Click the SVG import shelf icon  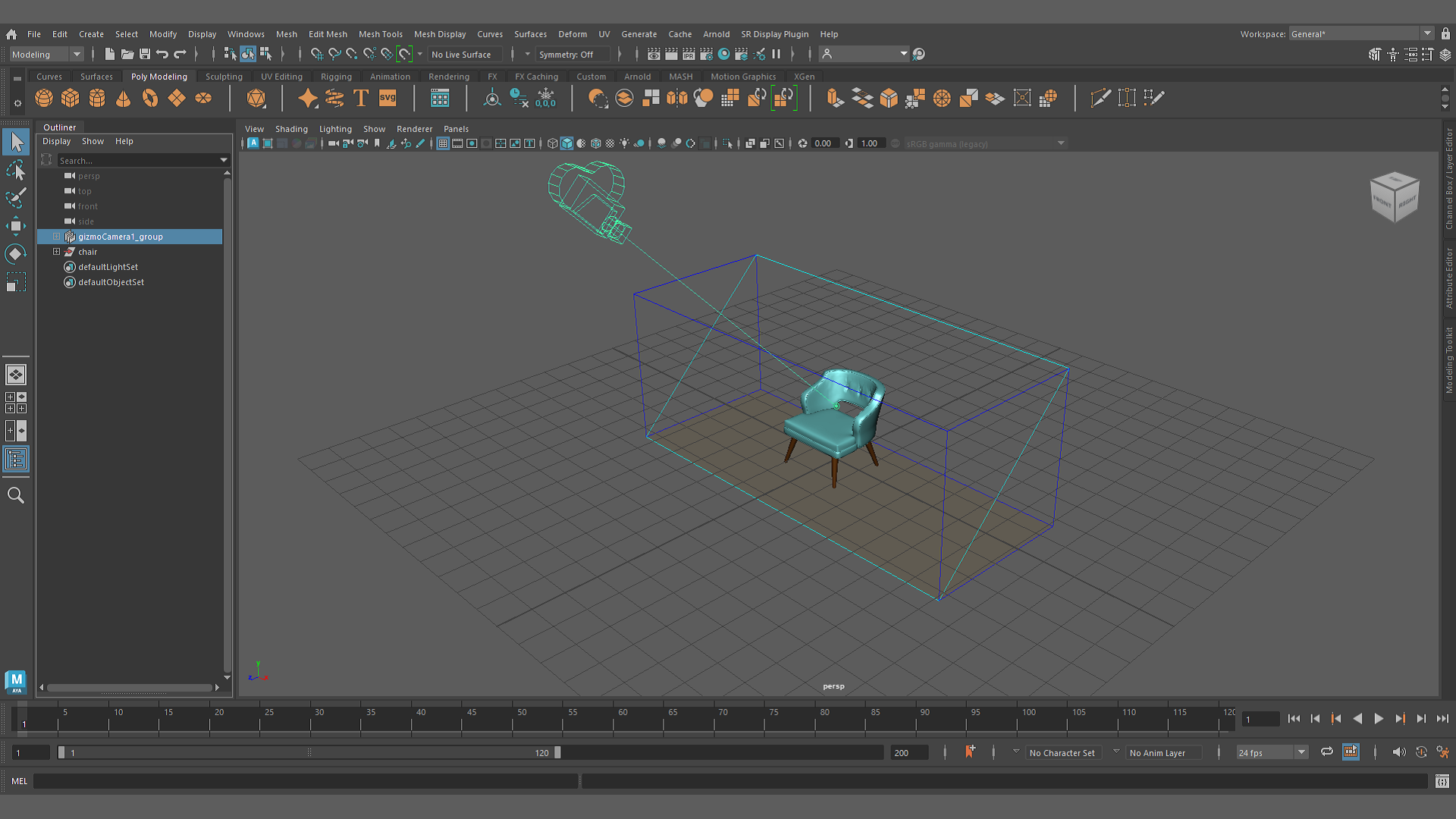point(388,99)
